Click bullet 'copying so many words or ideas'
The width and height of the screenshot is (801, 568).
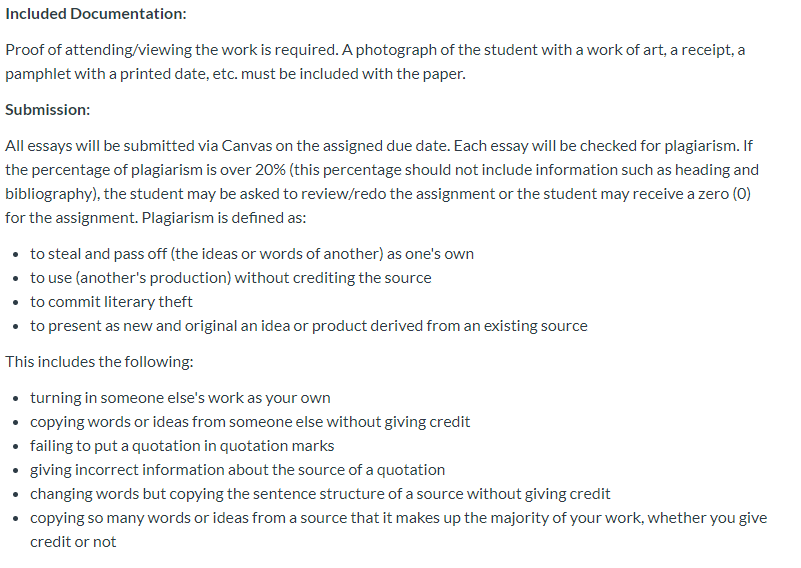[x=398, y=518]
